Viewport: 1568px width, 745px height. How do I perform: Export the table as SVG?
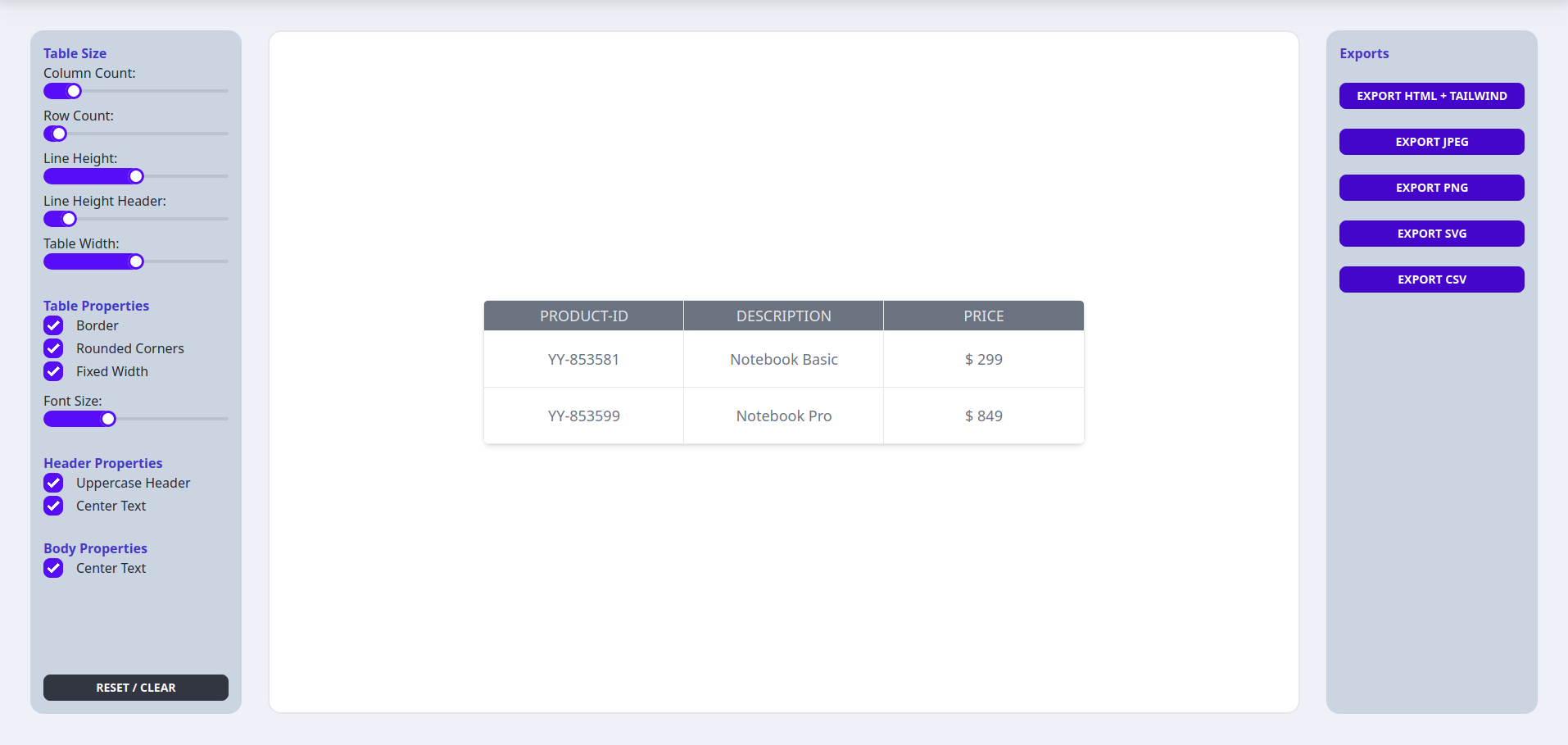click(x=1431, y=234)
